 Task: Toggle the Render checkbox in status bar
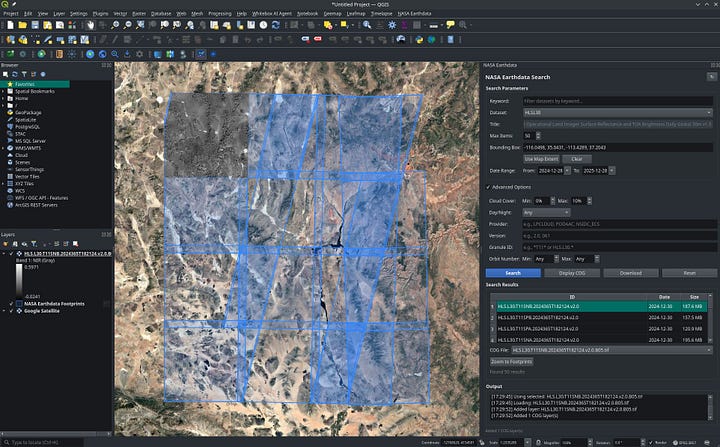(x=651, y=443)
